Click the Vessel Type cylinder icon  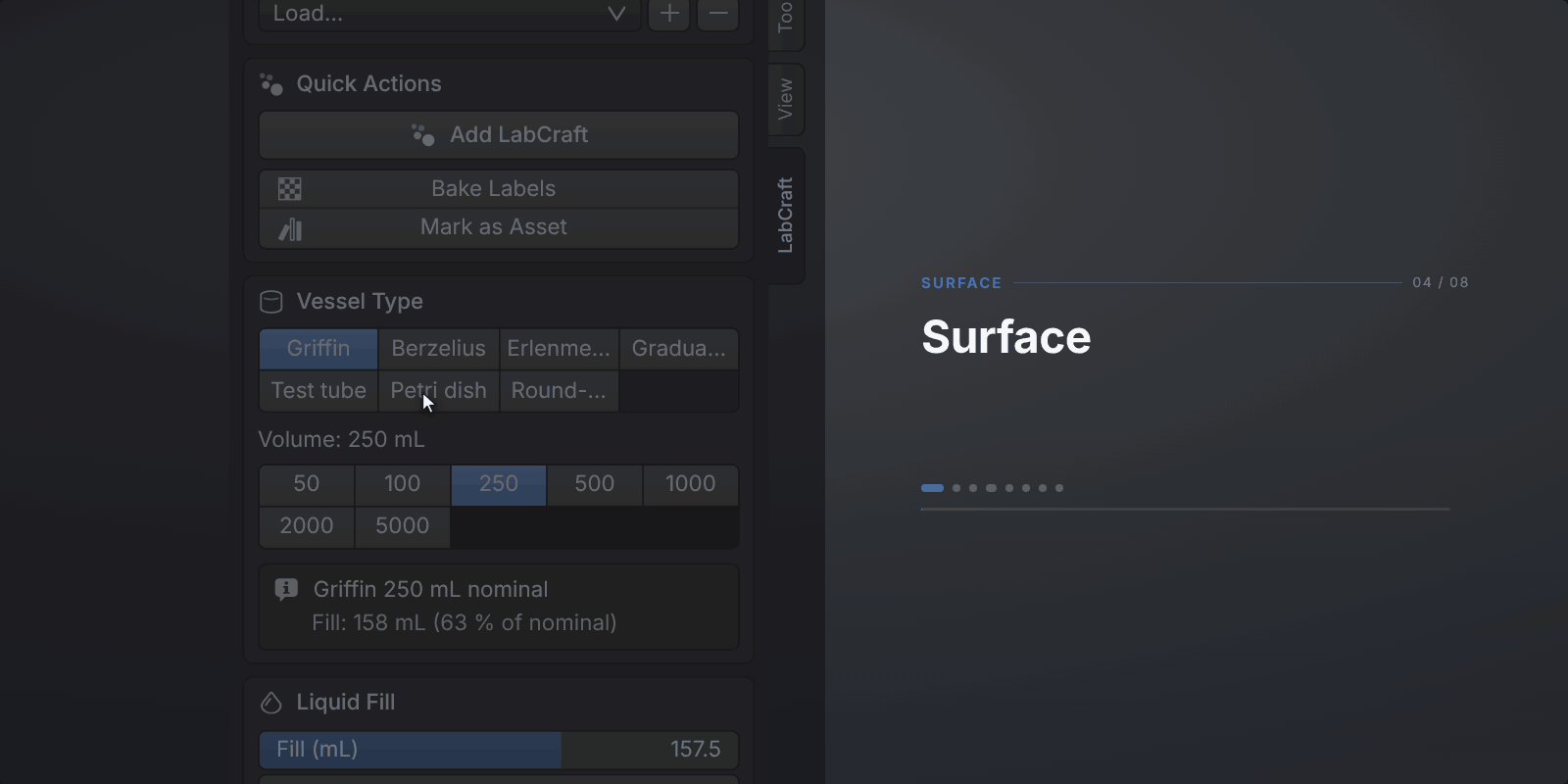coord(271,302)
